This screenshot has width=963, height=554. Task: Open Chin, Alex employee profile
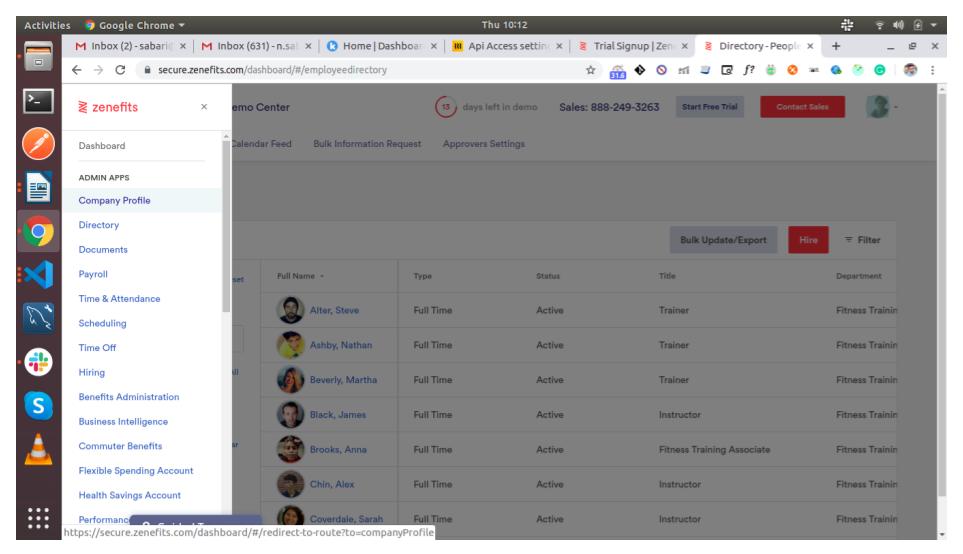332,485
